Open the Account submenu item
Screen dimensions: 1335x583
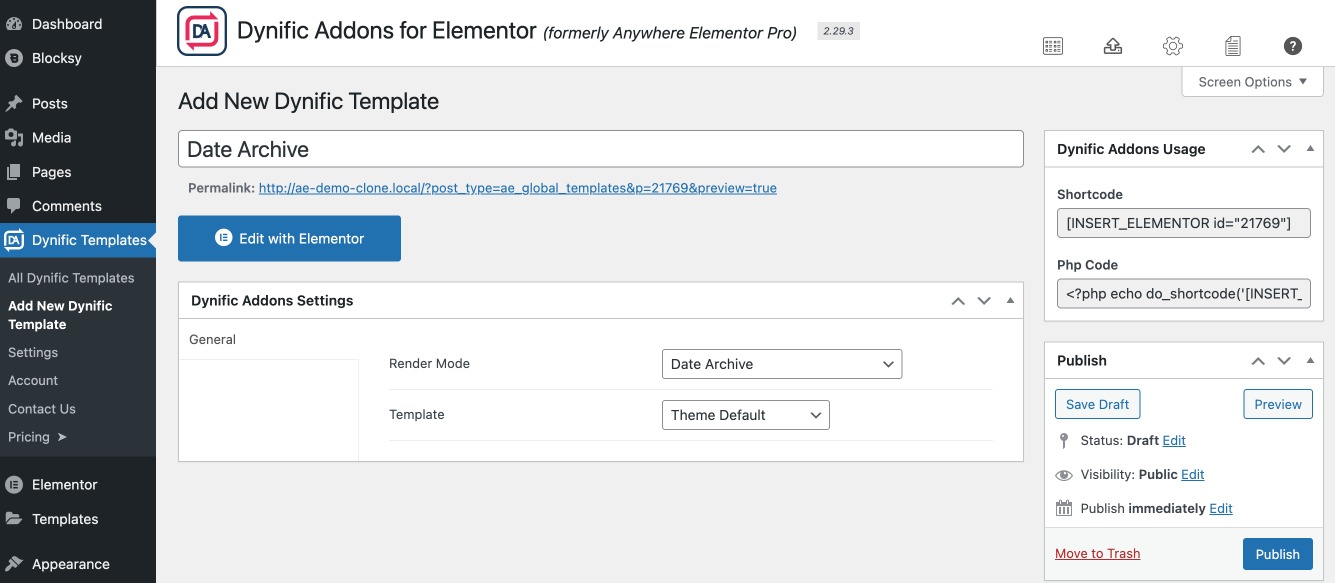coord(33,381)
